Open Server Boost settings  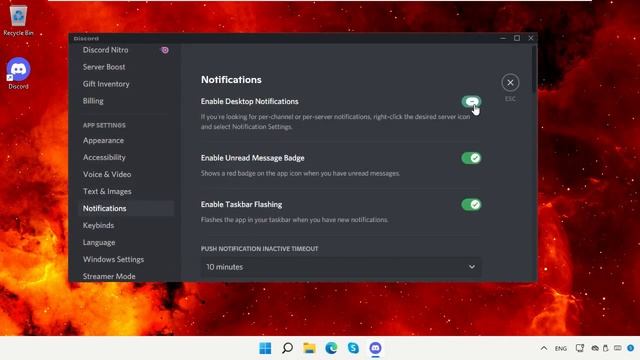104,67
